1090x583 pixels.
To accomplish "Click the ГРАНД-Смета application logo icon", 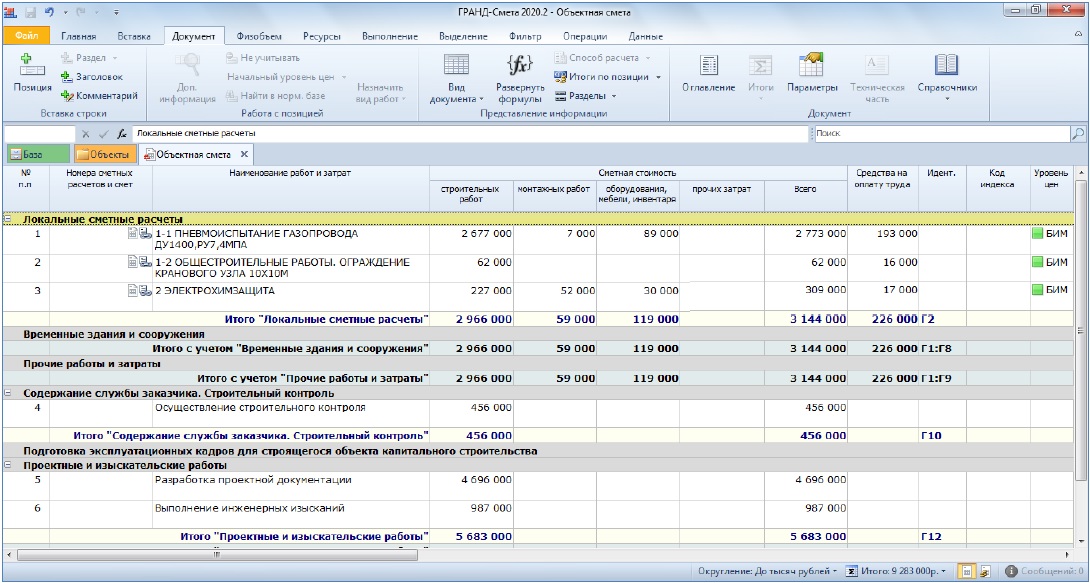I will [10, 13].
